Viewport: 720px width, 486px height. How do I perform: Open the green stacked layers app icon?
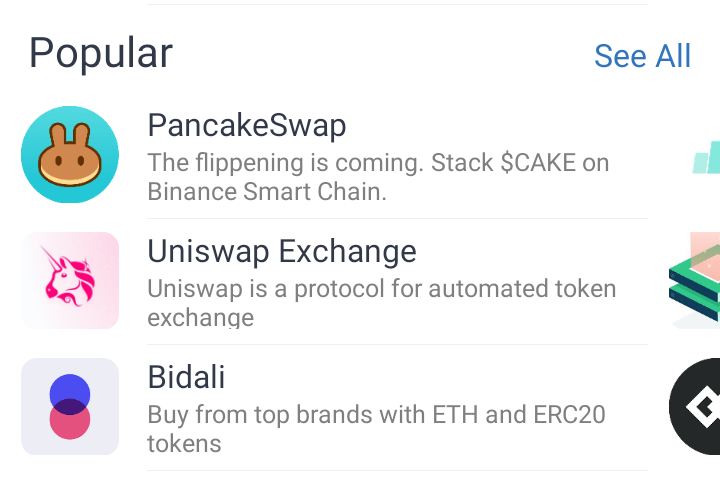(x=694, y=280)
